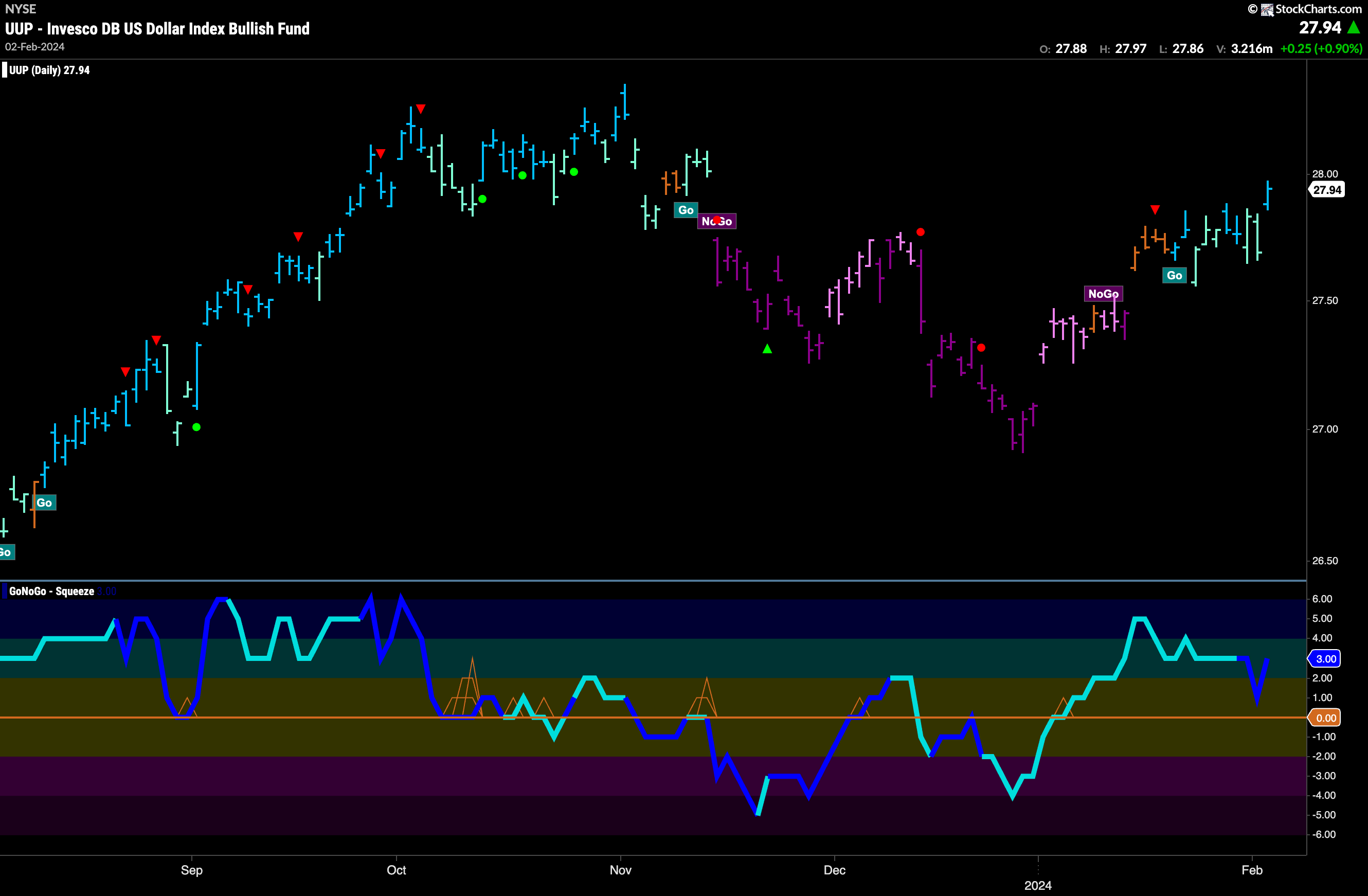Click the Go label in early November
Viewport: 1368px width, 896px height.
pyautogui.click(x=686, y=210)
